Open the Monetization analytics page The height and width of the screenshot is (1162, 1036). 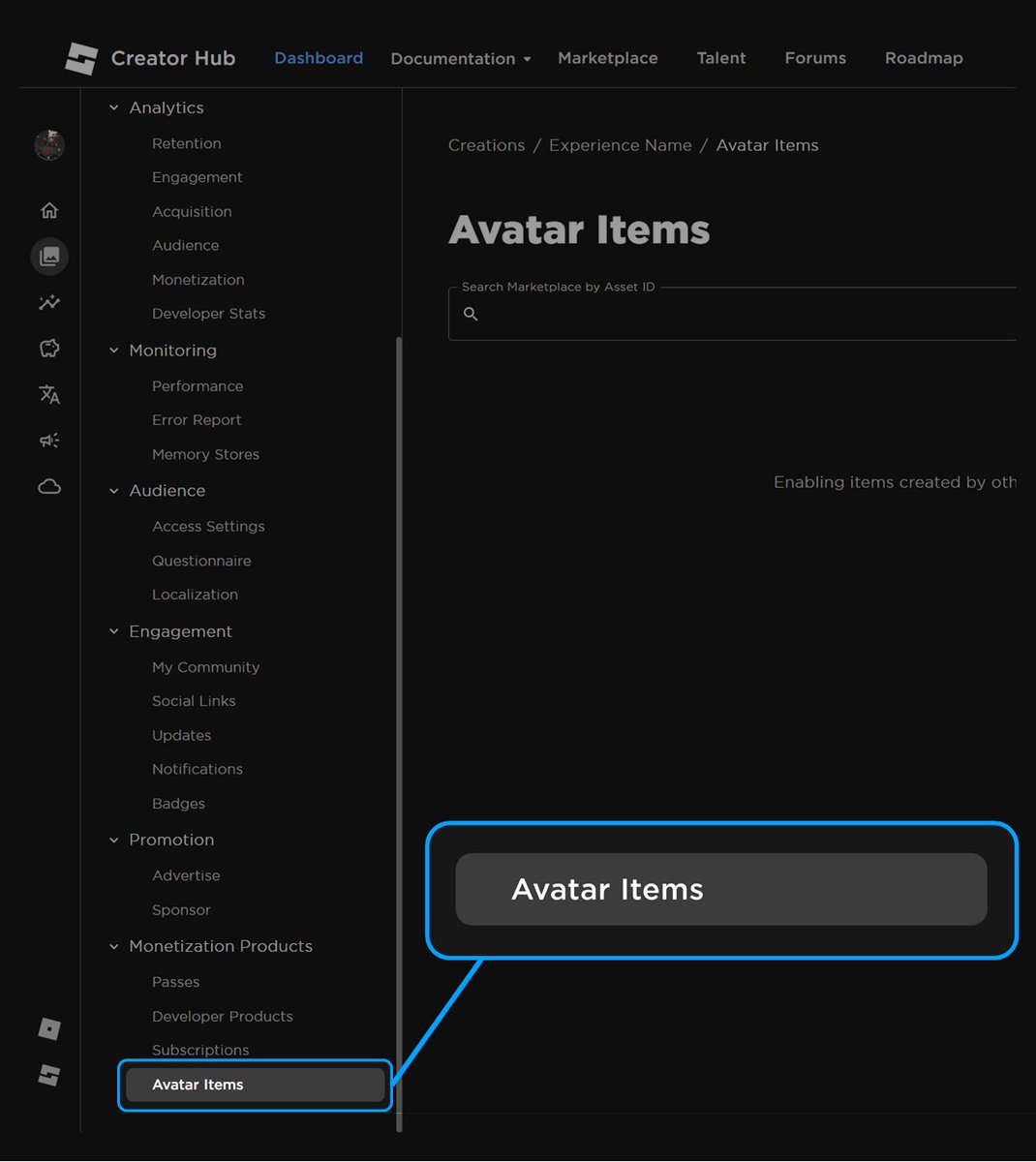click(x=198, y=280)
